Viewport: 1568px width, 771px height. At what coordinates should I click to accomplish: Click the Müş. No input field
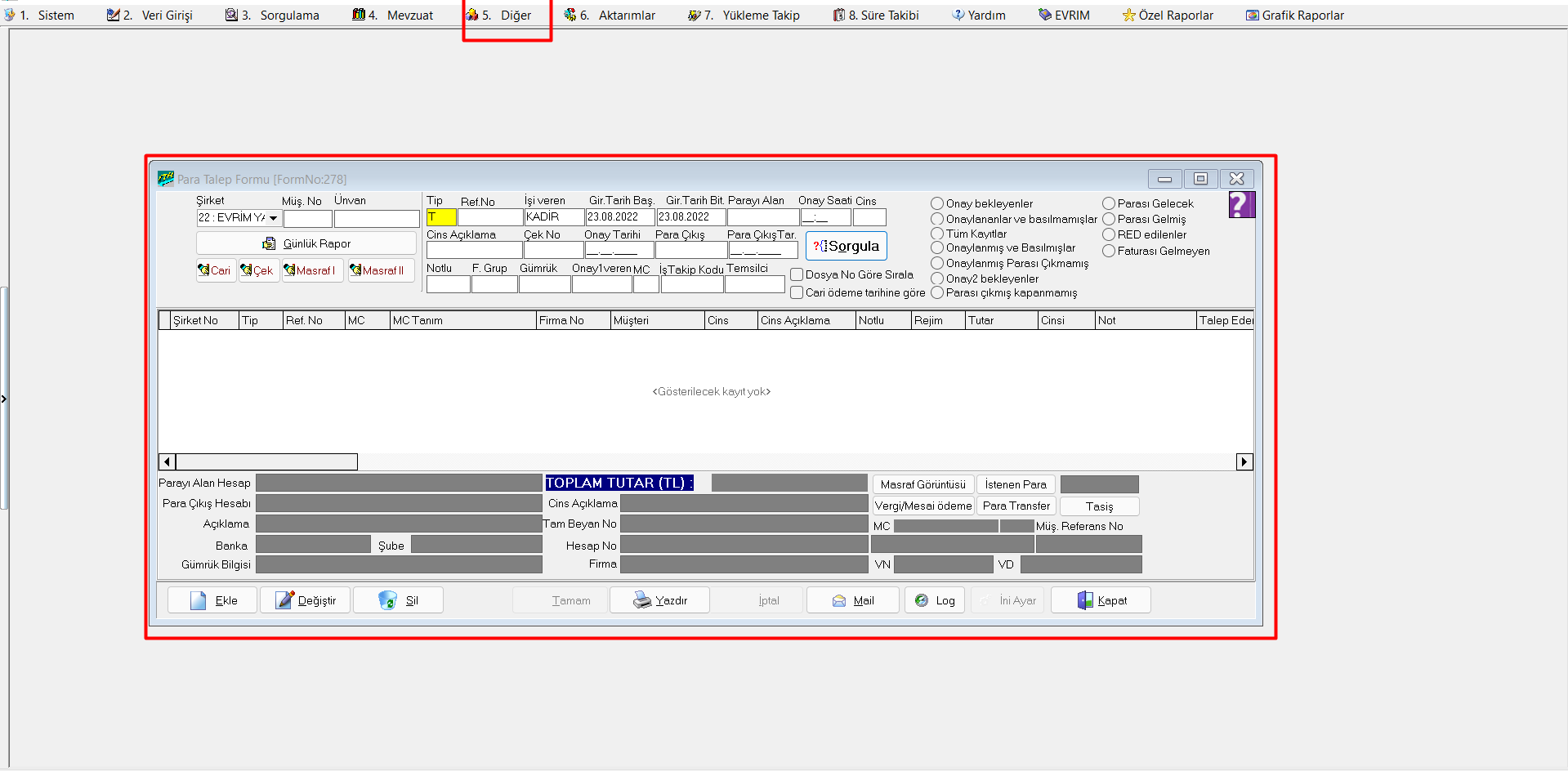(307, 219)
